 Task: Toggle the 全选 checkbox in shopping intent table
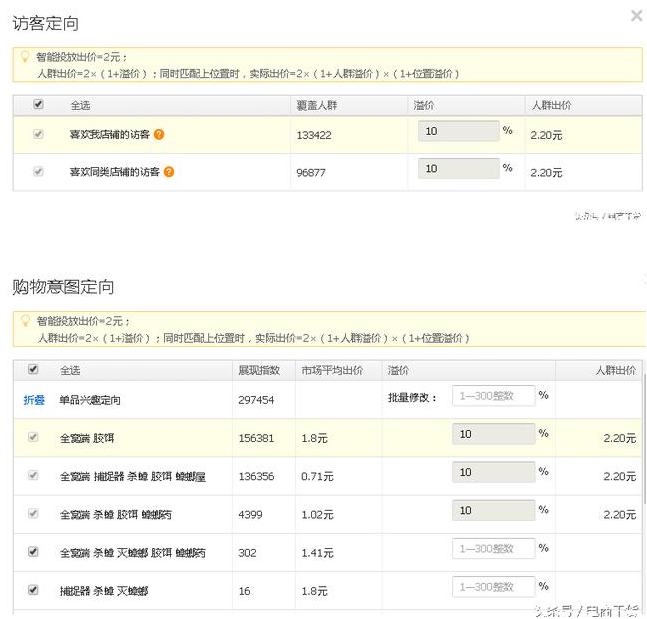coord(33,369)
